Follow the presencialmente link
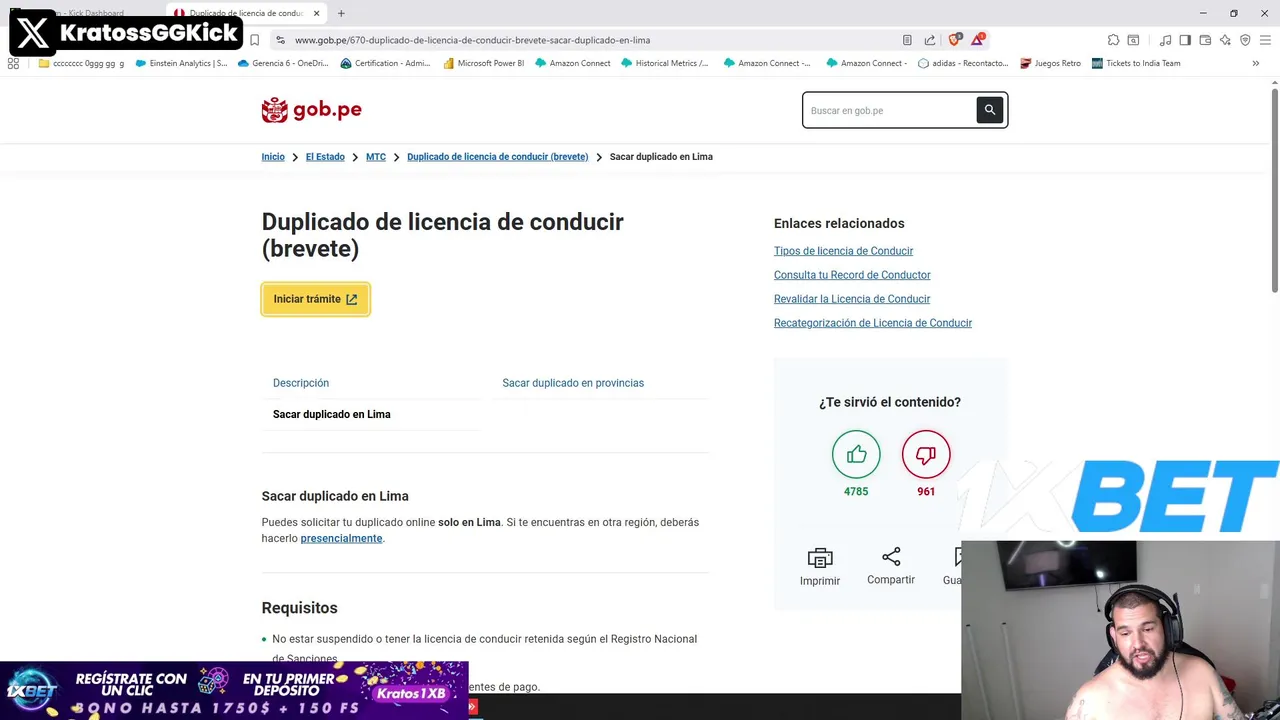Viewport: 1280px width, 720px height. (x=341, y=538)
